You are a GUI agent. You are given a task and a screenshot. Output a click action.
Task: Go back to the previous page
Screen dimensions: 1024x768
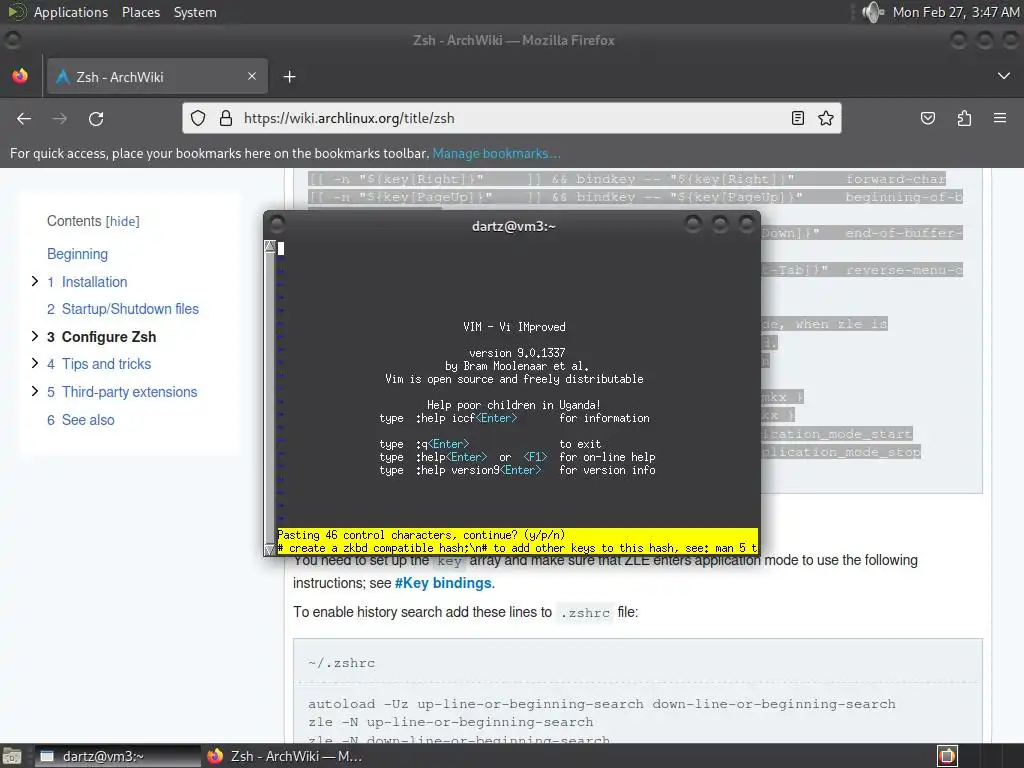(24, 119)
